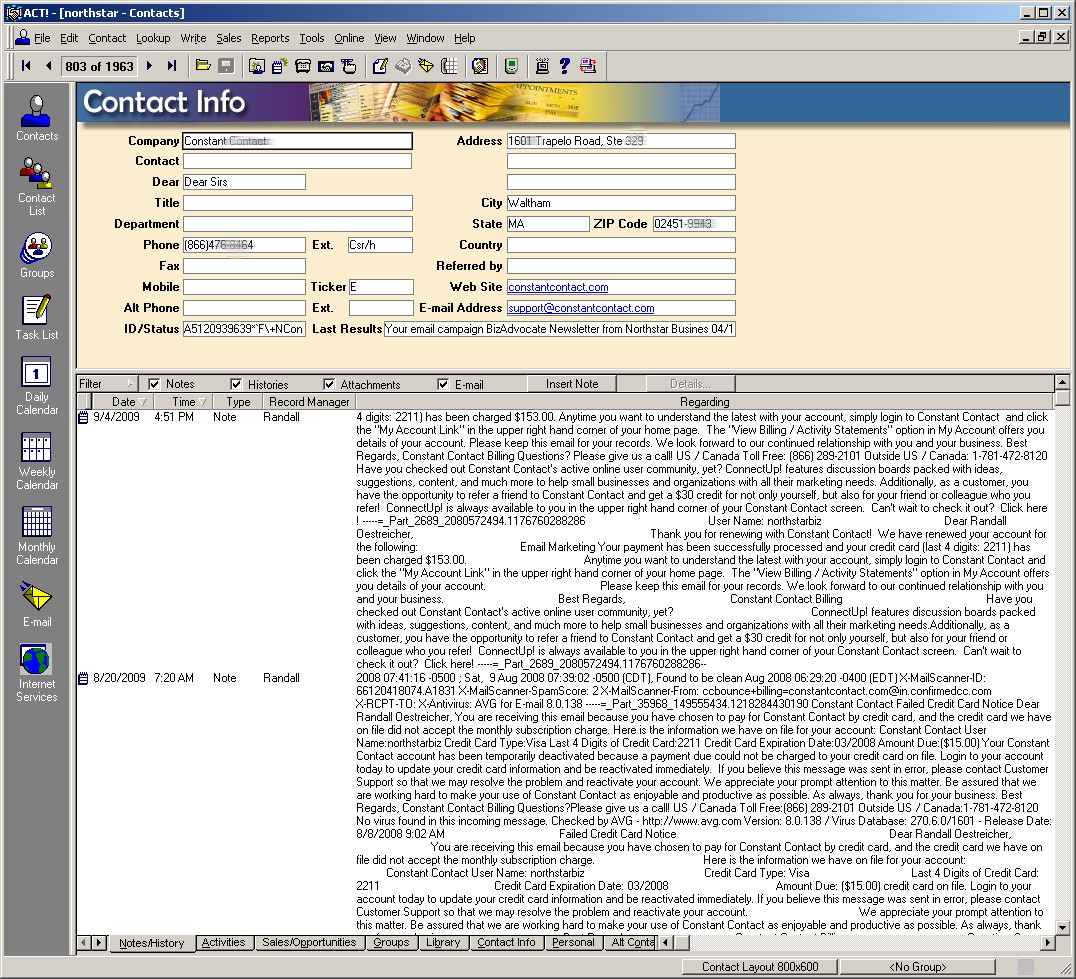Open the Sales menu
This screenshot has height=979, width=1076.
[229, 38]
